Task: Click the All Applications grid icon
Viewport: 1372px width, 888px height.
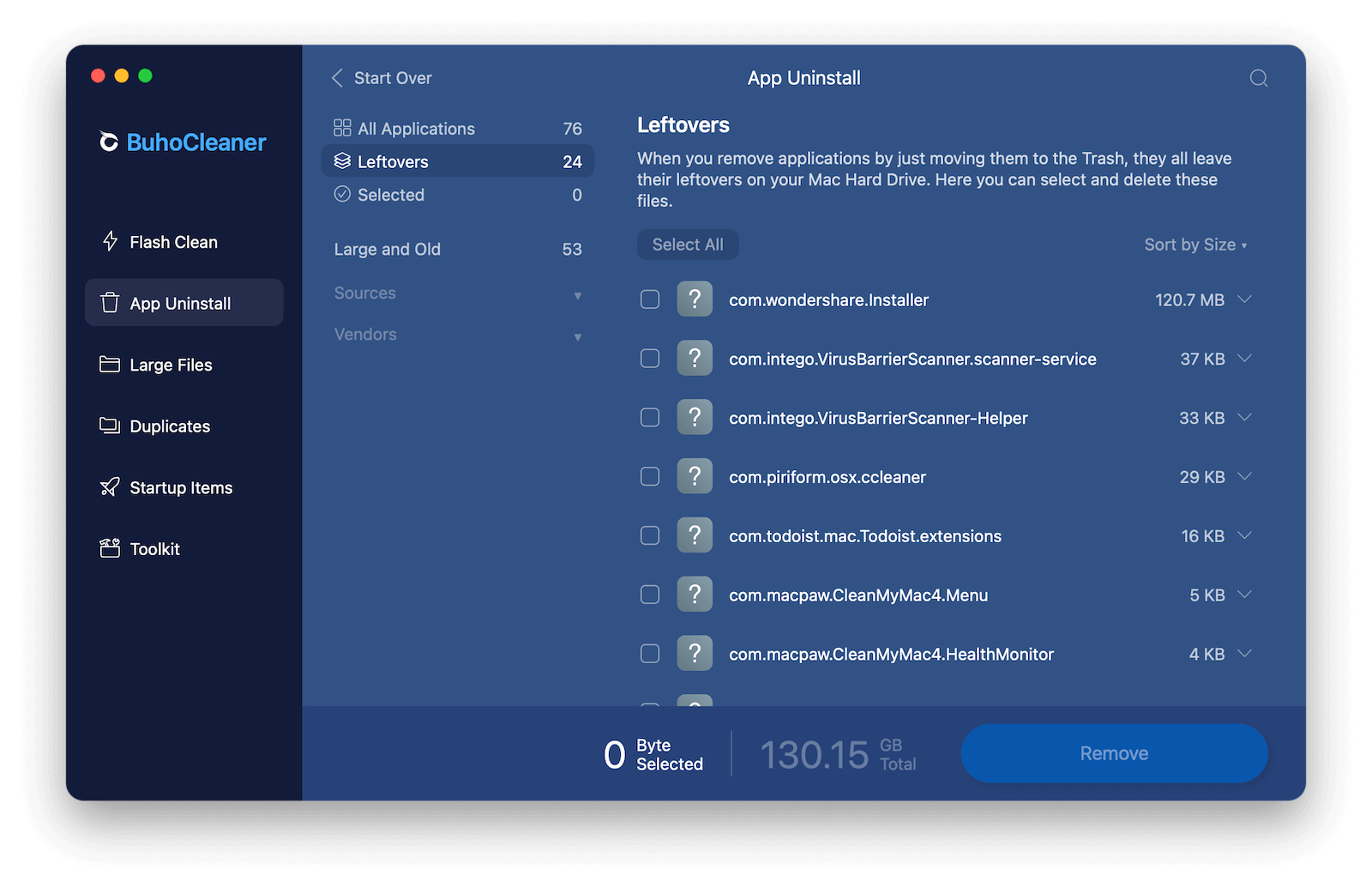Action: point(342,128)
